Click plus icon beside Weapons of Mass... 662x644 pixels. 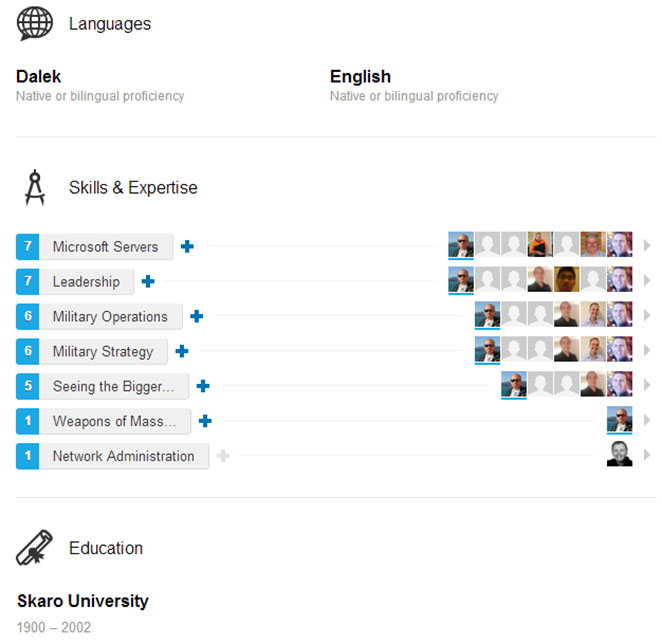[x=205, y=421]
